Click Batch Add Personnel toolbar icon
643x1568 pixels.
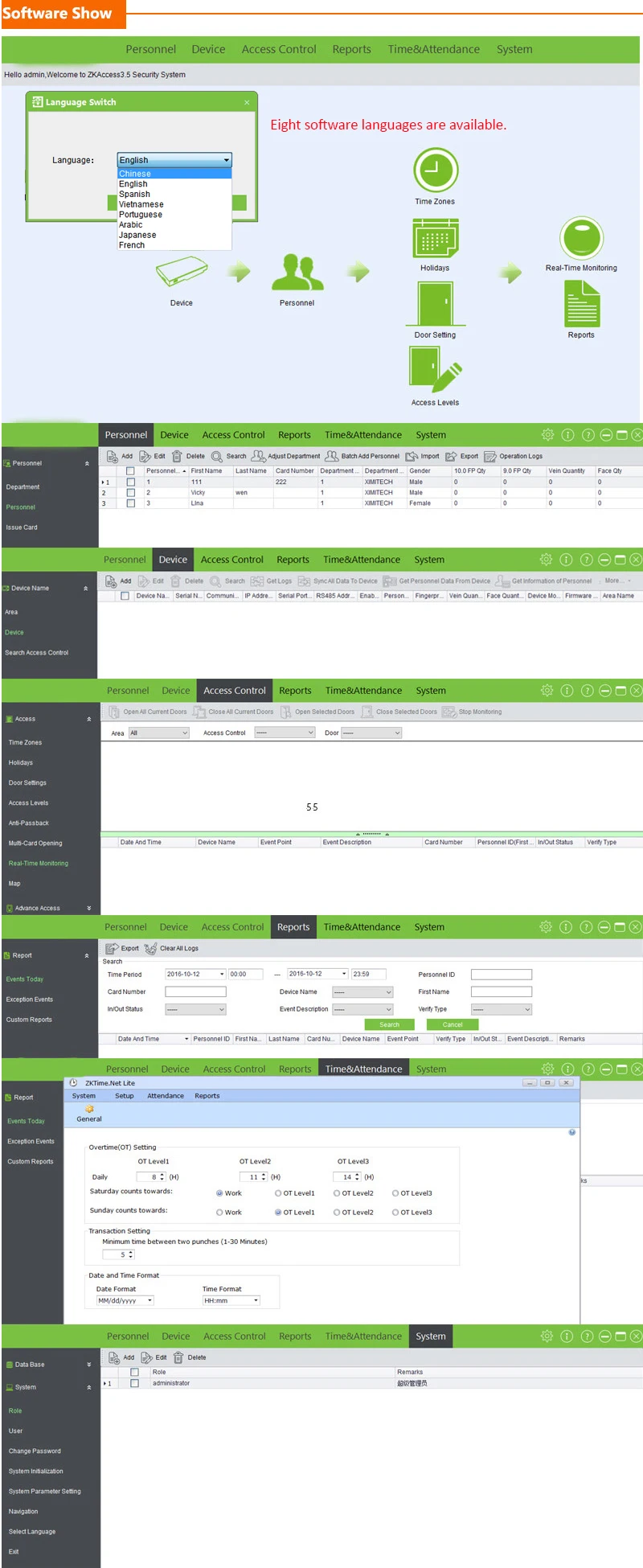[332, 456]
